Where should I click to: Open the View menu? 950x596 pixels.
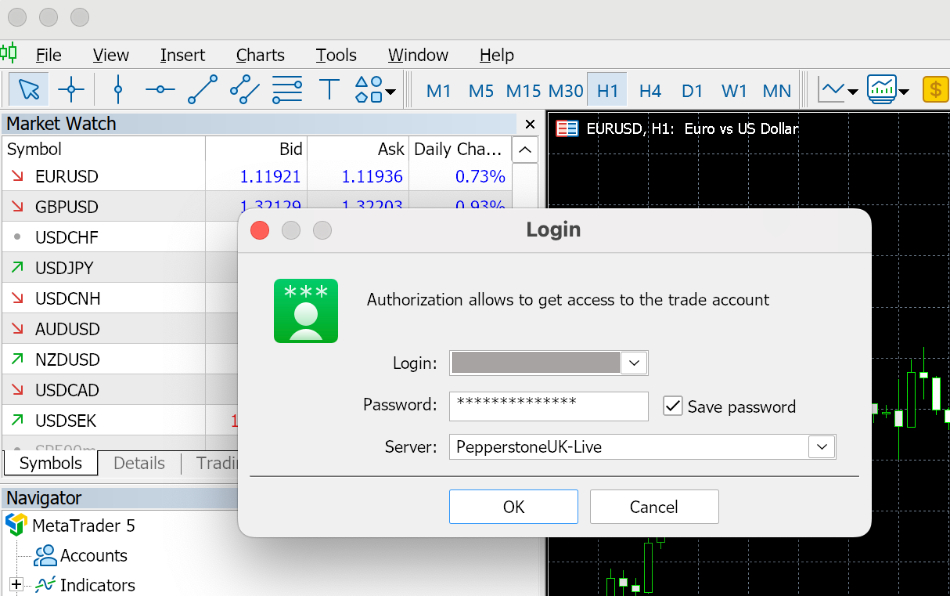[110, 55]
